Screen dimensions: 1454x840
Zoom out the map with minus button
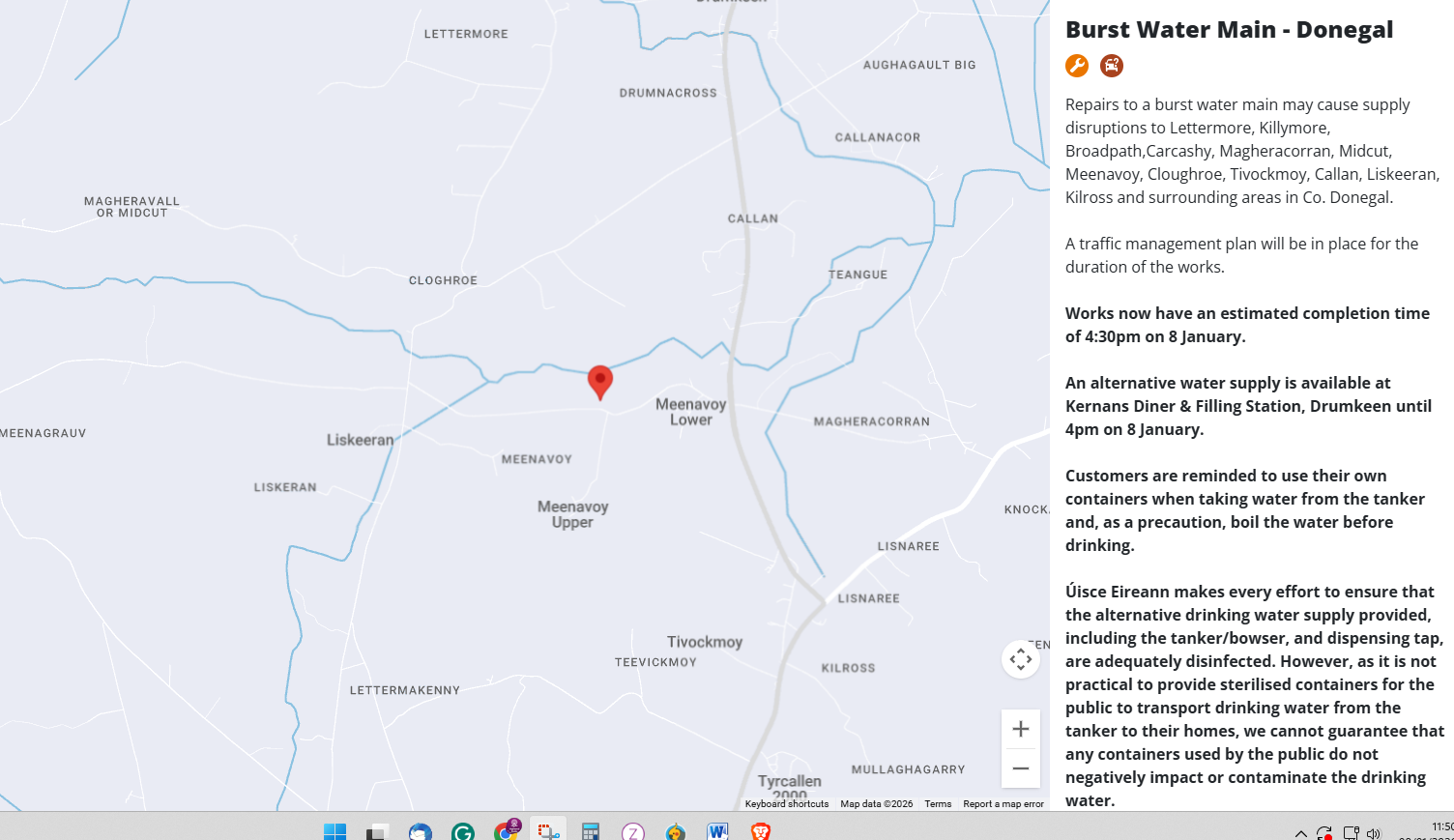pyautogui.click(x=1020, y=768)
